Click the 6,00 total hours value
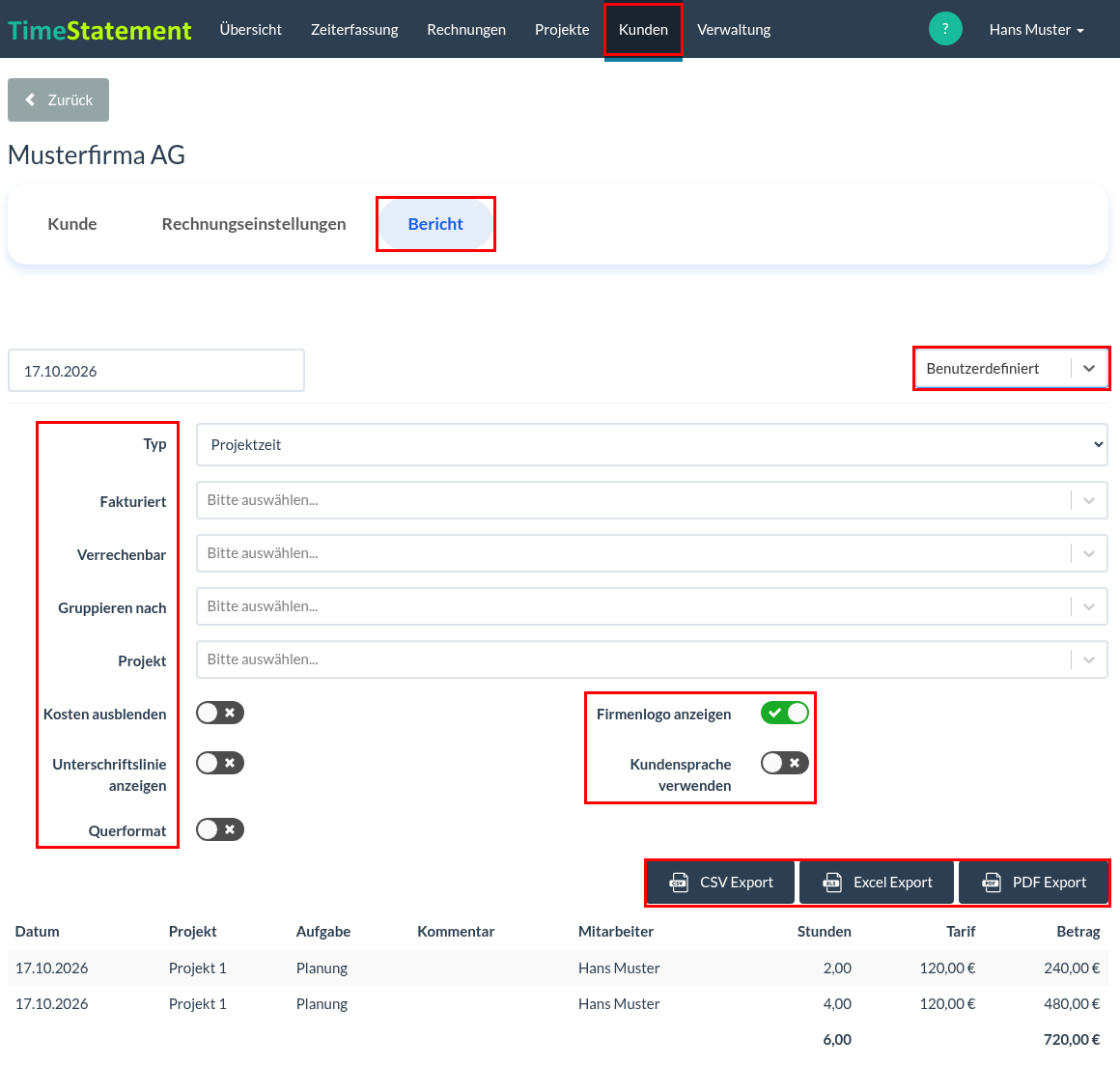The height and width of the screenshot is (1066, 1120). (837, 1040)
